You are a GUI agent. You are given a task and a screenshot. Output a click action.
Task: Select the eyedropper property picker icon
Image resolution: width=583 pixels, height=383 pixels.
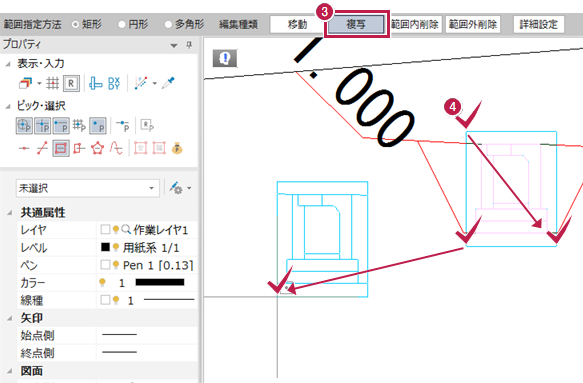pos(168,83)
